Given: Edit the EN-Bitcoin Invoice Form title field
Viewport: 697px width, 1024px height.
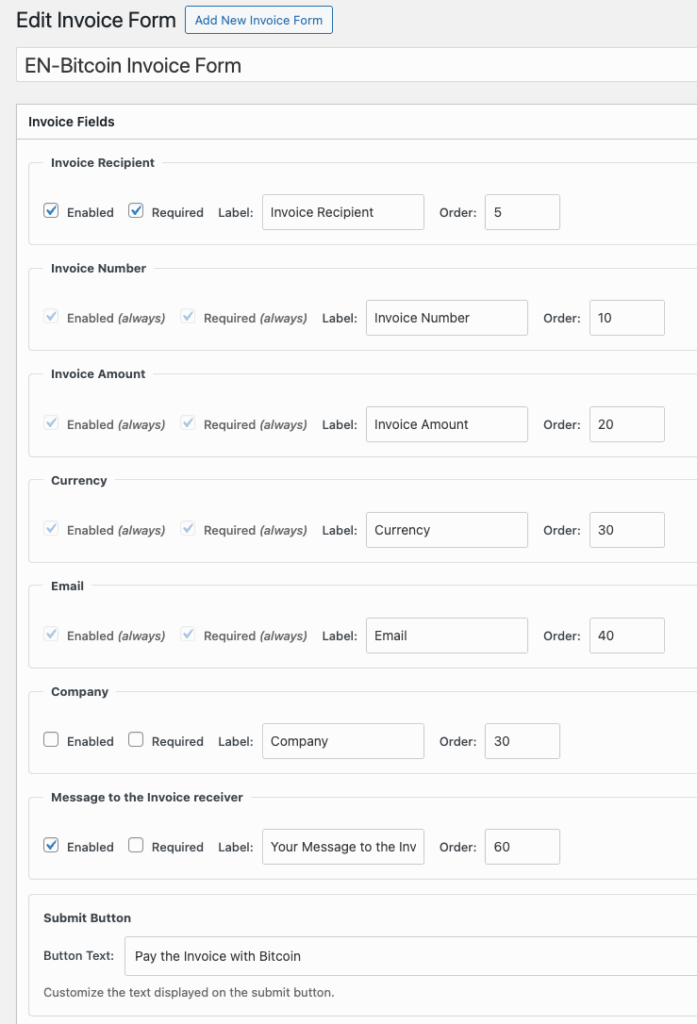Looking at the screenshot, I should 356,66.
